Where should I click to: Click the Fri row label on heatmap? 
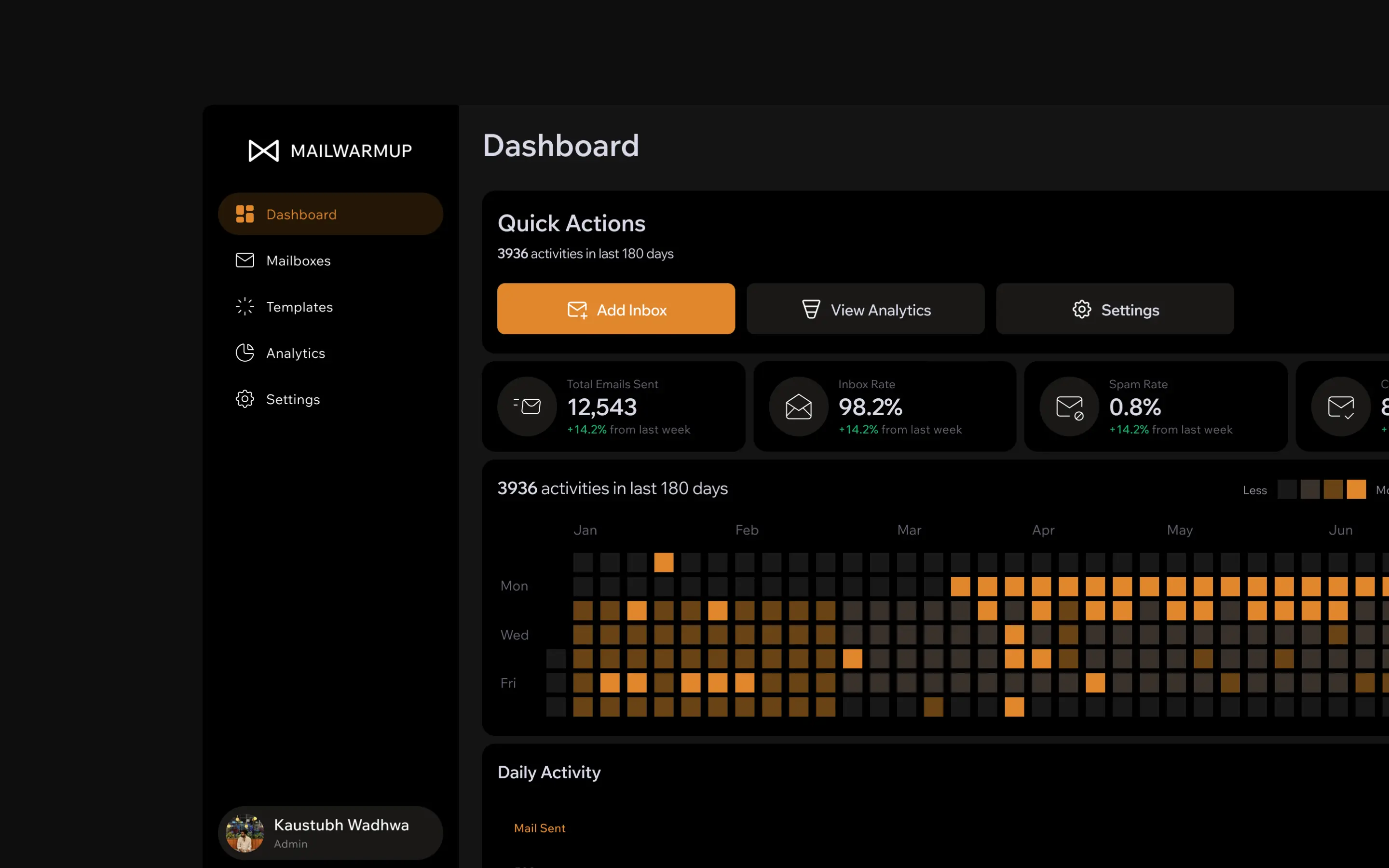(x=508, y=682)
